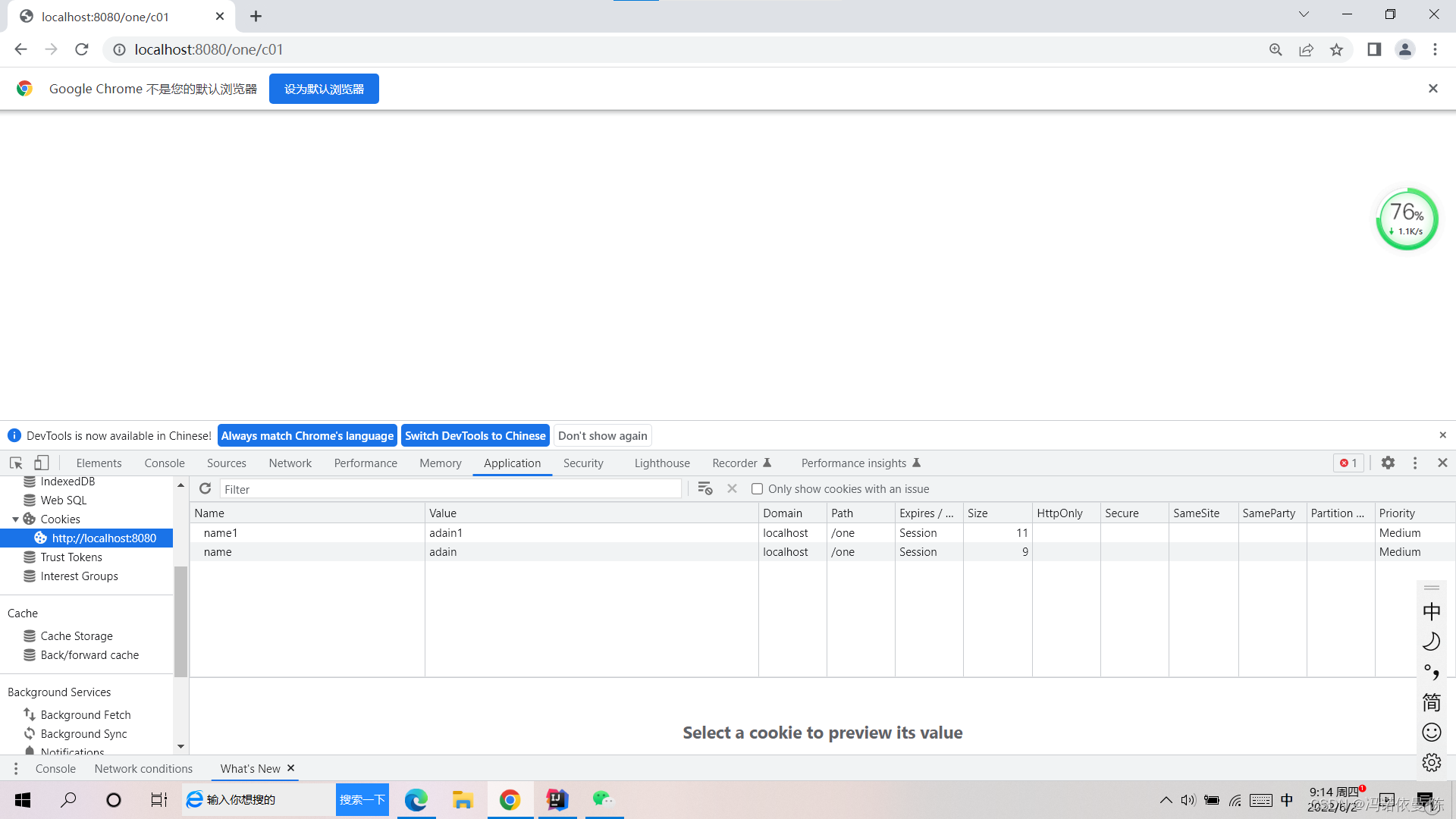Open Chrome tab search dropdown
This screenshot has width=1456, height=819.
[1304, 14]
